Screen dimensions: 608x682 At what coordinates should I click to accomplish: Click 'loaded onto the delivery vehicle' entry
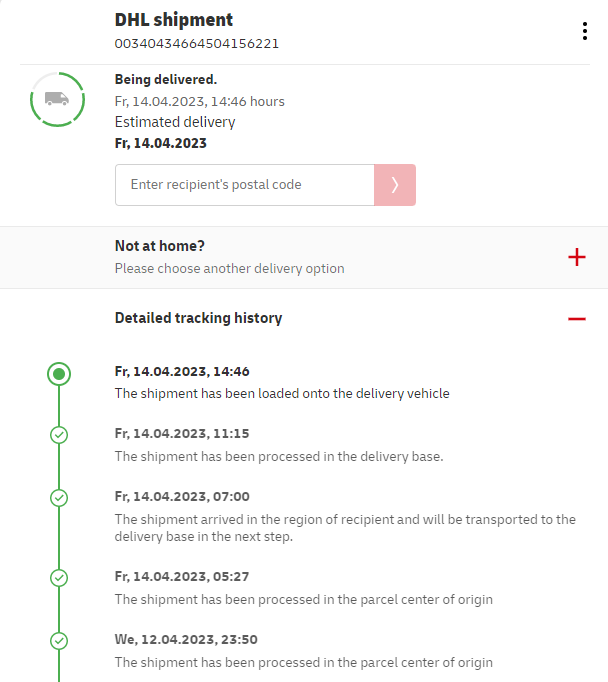tap(282, 393)
